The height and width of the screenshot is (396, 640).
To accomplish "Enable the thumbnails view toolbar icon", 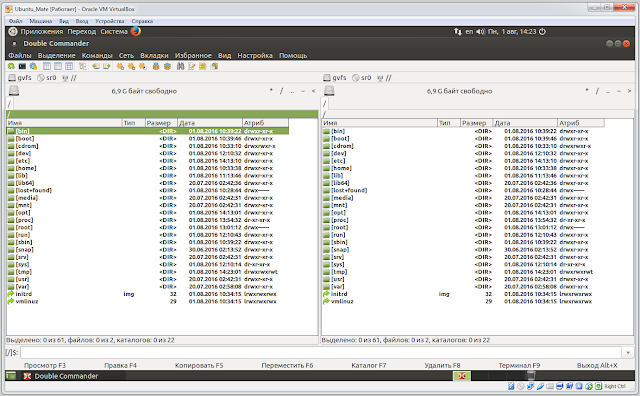I will coord(69,66).
